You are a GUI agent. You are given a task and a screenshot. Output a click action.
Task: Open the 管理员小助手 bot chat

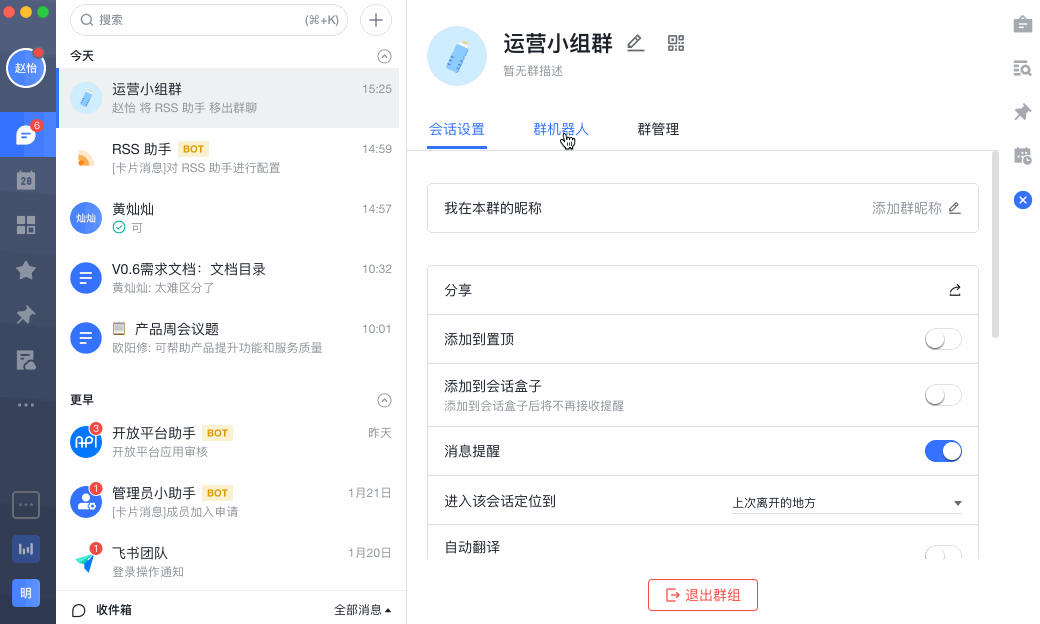click(229, 502)
